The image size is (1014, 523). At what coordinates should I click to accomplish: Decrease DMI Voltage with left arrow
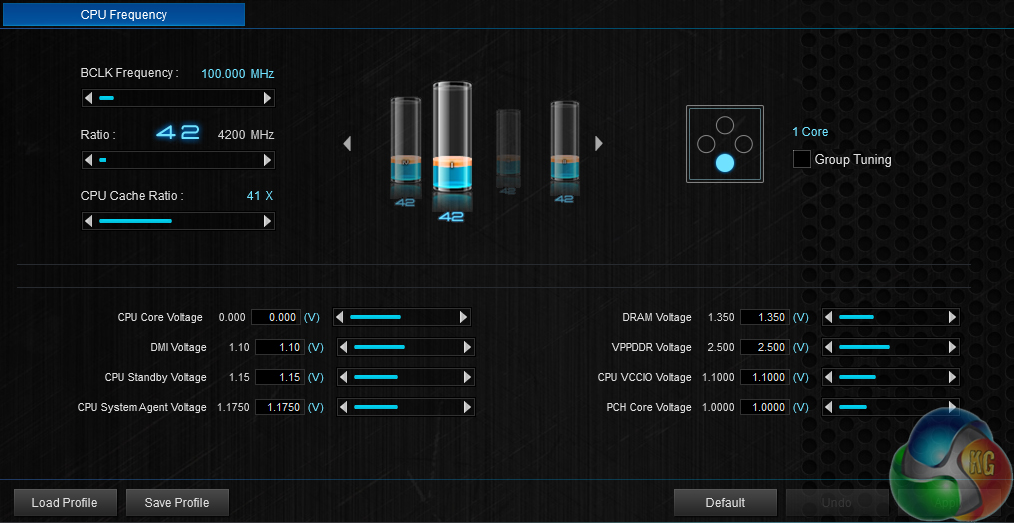pyautogui.click(x=343, y=347)
